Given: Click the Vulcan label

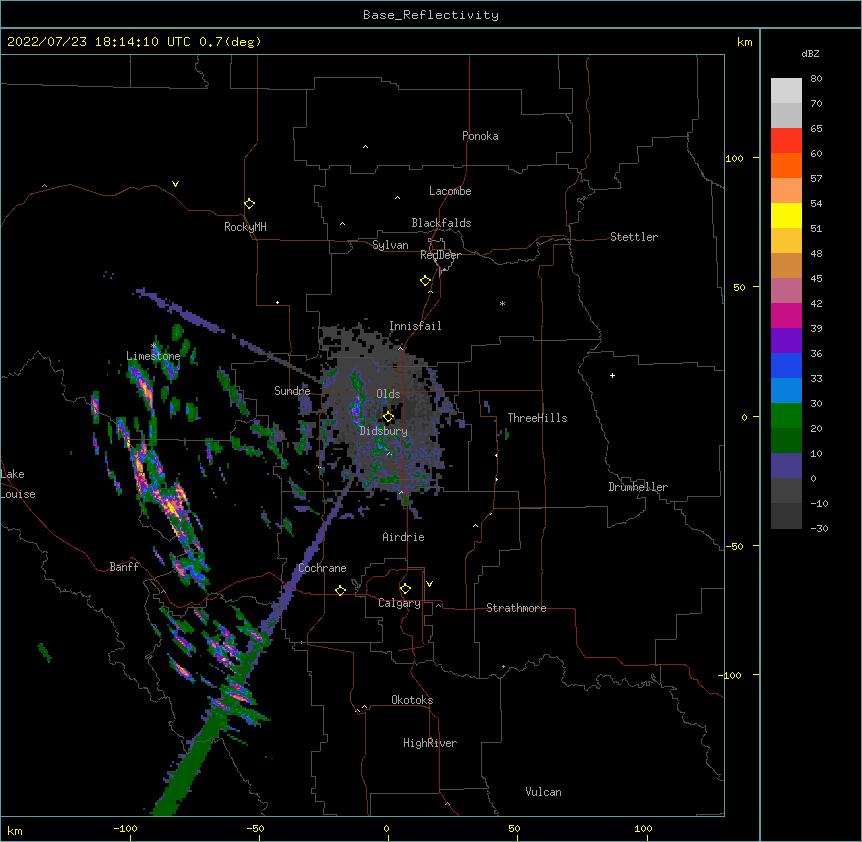Looking at the screenshot, I should (x=543, y=792).
